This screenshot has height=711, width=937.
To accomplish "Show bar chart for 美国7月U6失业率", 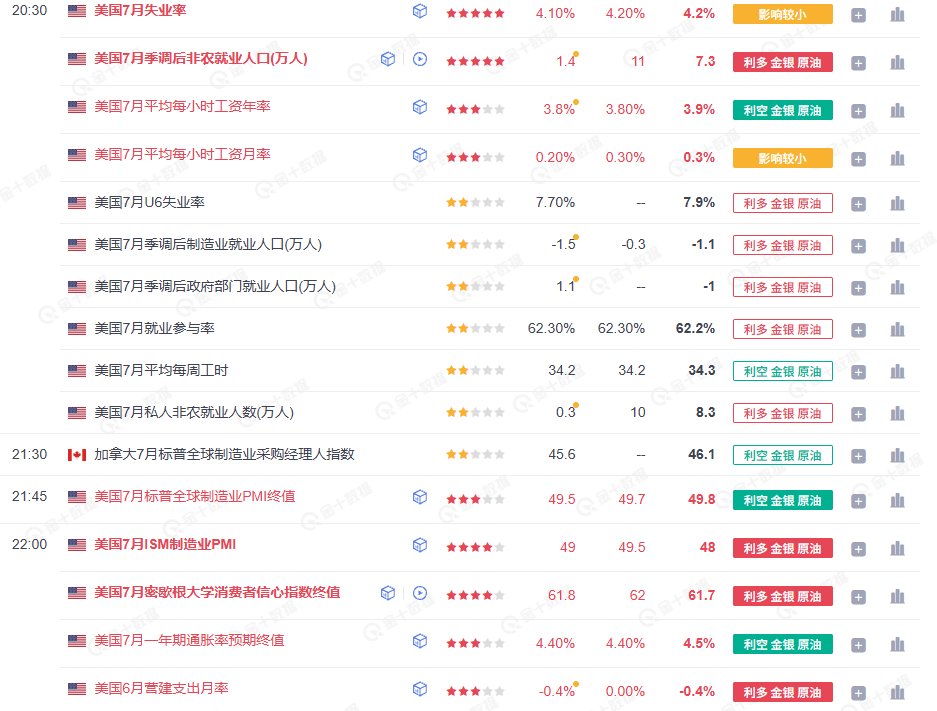I will [897, 204].
